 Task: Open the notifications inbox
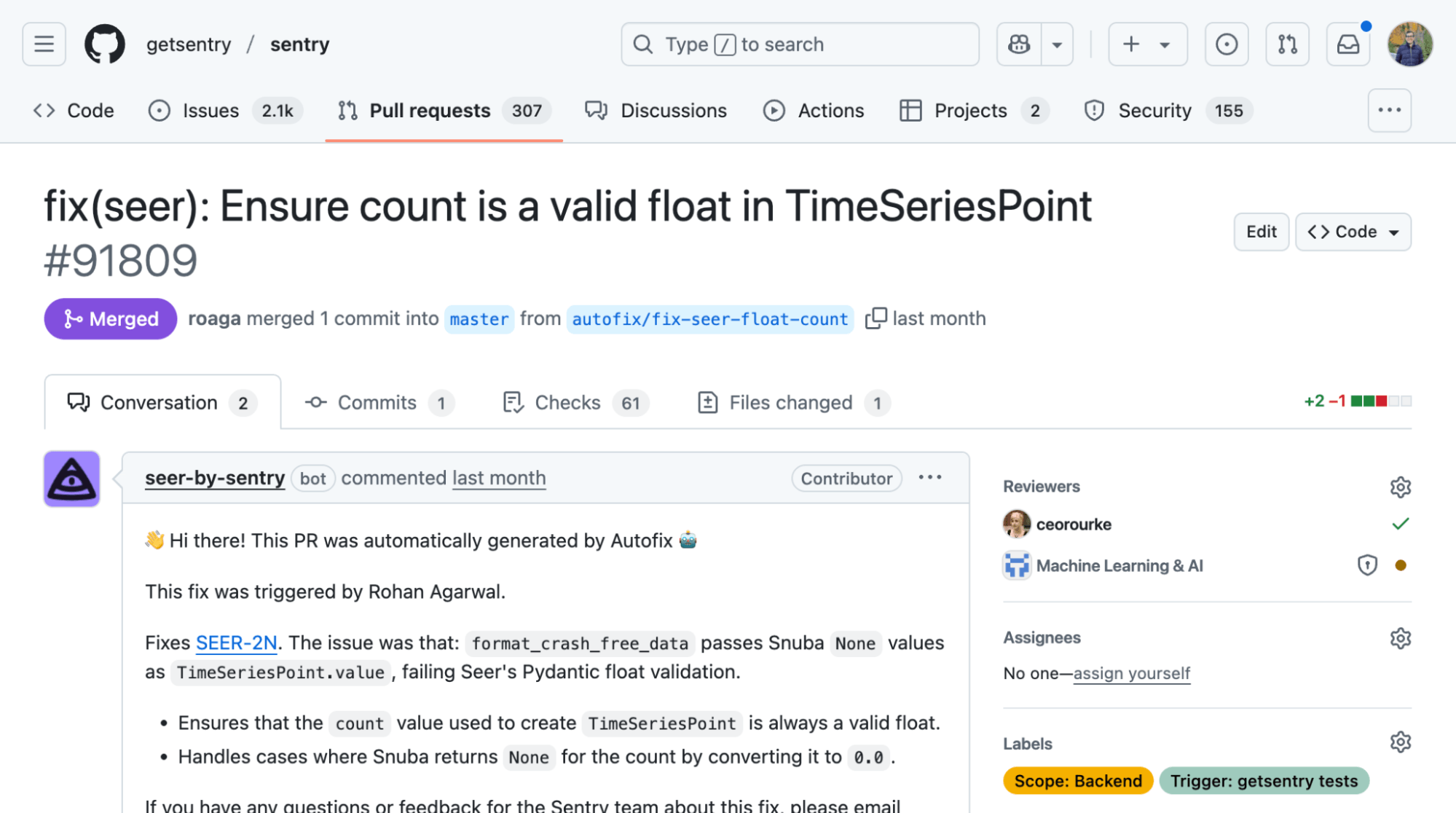1347,44
